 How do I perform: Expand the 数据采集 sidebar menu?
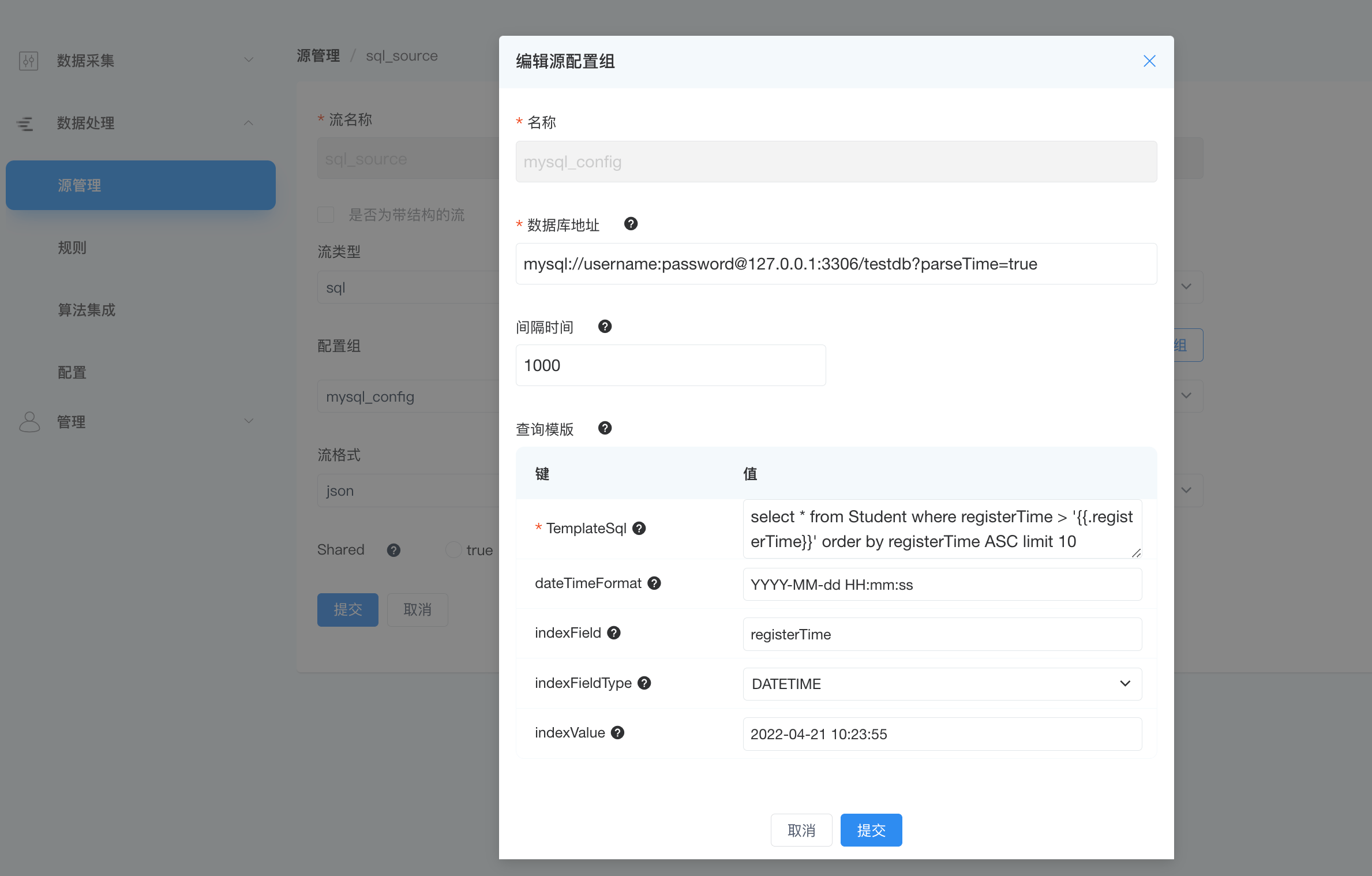point(138,60)
